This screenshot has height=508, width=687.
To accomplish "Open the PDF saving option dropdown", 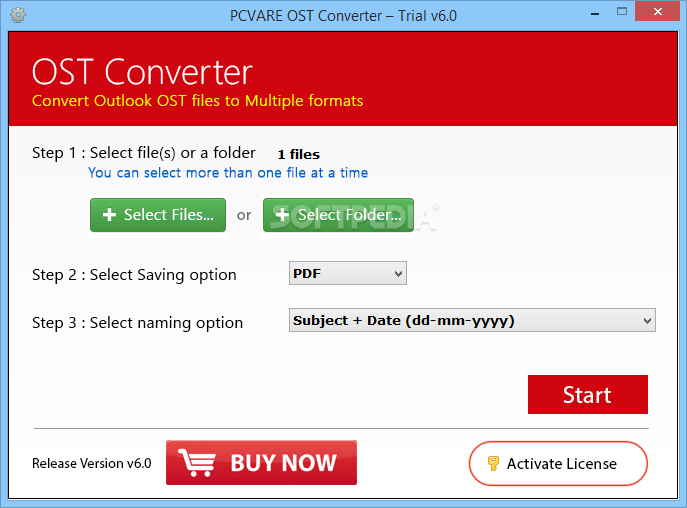I will tap(347, 273).
